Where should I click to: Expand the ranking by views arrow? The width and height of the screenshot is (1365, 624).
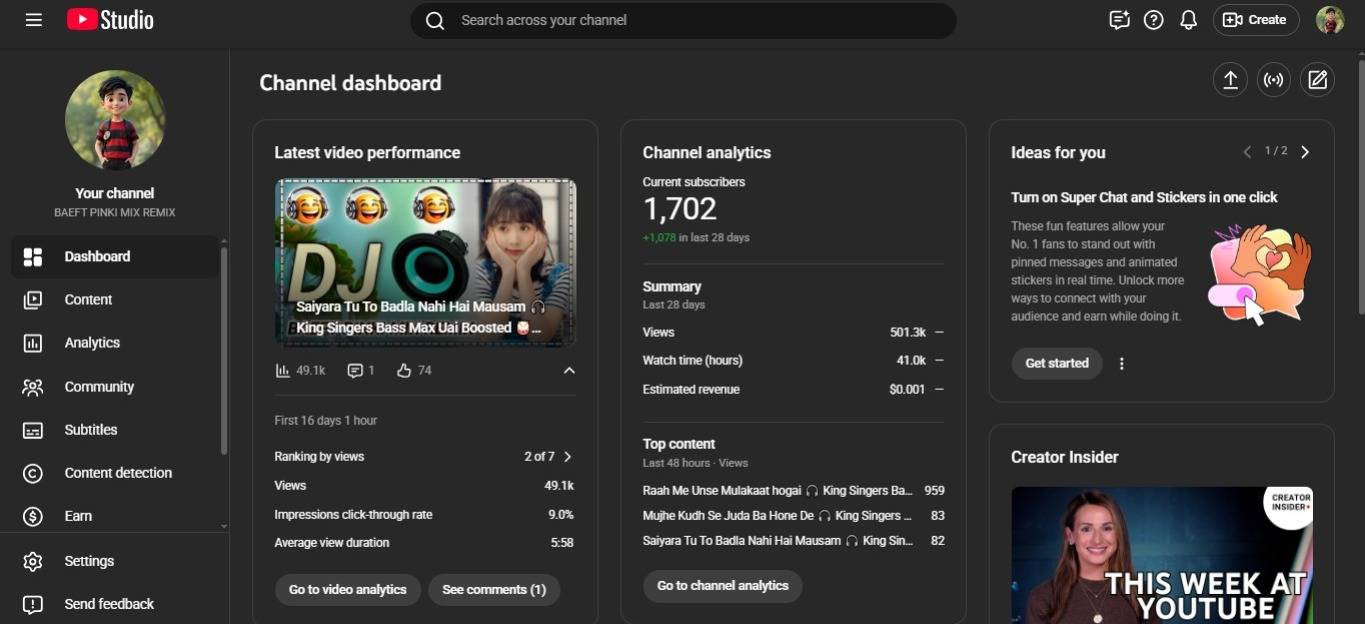click(x=568, y=457)
